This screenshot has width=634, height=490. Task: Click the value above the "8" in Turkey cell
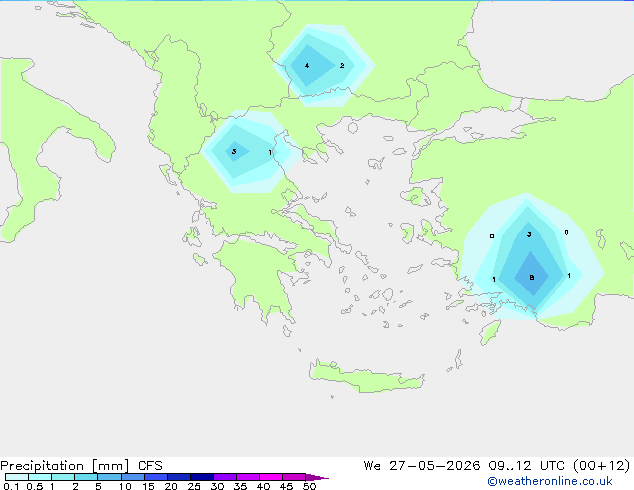(529, 234)
